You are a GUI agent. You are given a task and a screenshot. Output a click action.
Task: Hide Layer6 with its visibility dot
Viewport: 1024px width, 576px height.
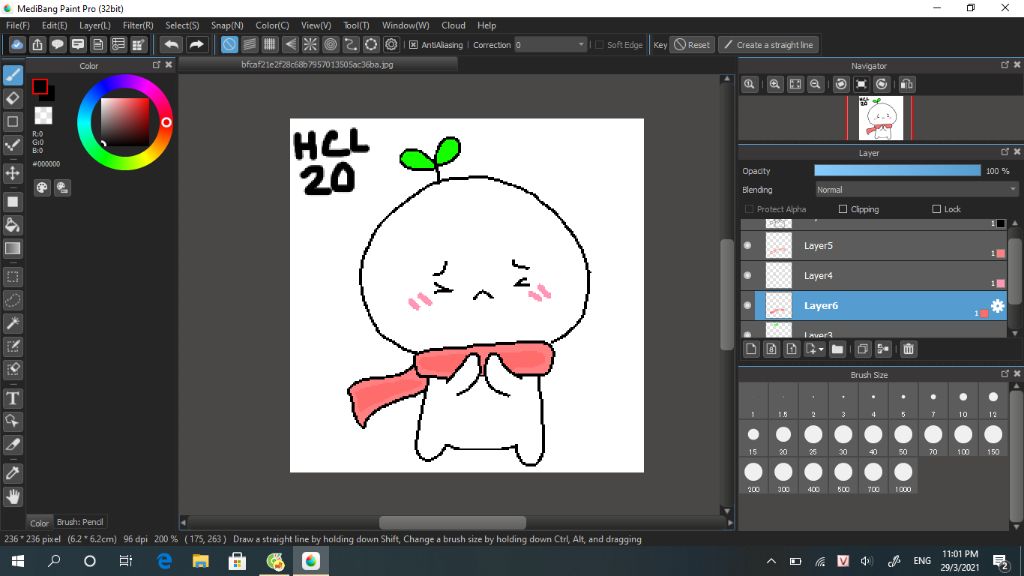pos(748,306)
